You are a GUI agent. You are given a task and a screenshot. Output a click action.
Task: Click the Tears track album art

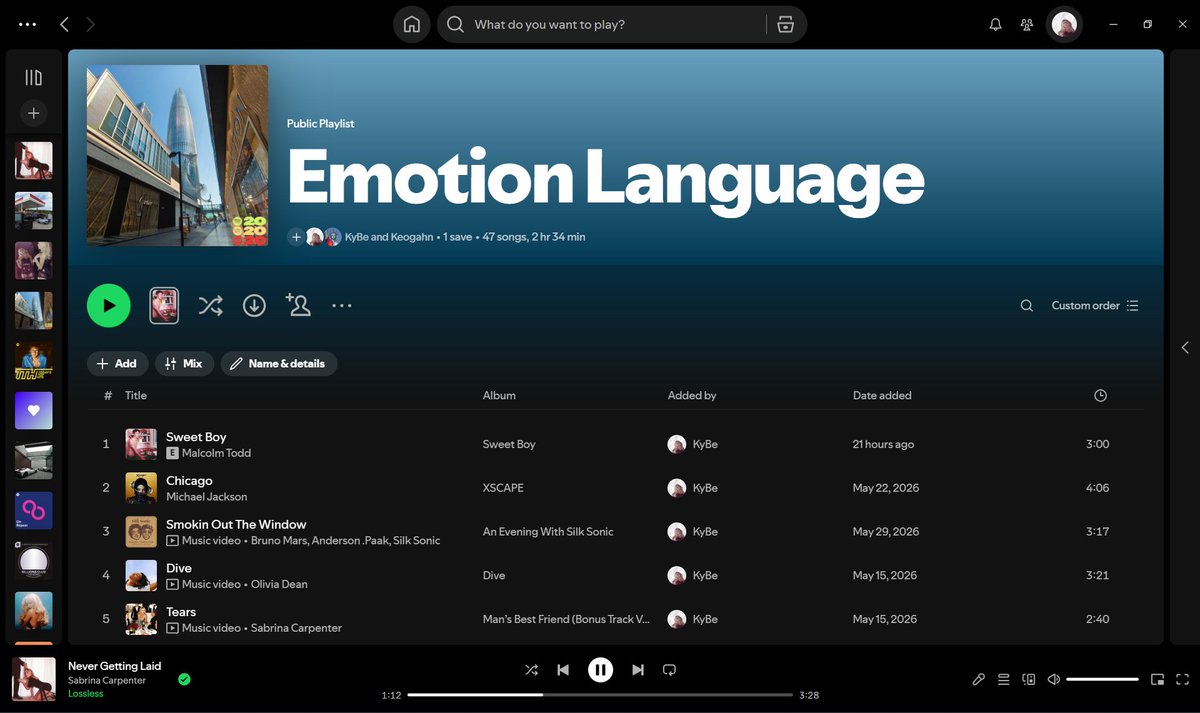pyautogui.click(x=141, y=619)
